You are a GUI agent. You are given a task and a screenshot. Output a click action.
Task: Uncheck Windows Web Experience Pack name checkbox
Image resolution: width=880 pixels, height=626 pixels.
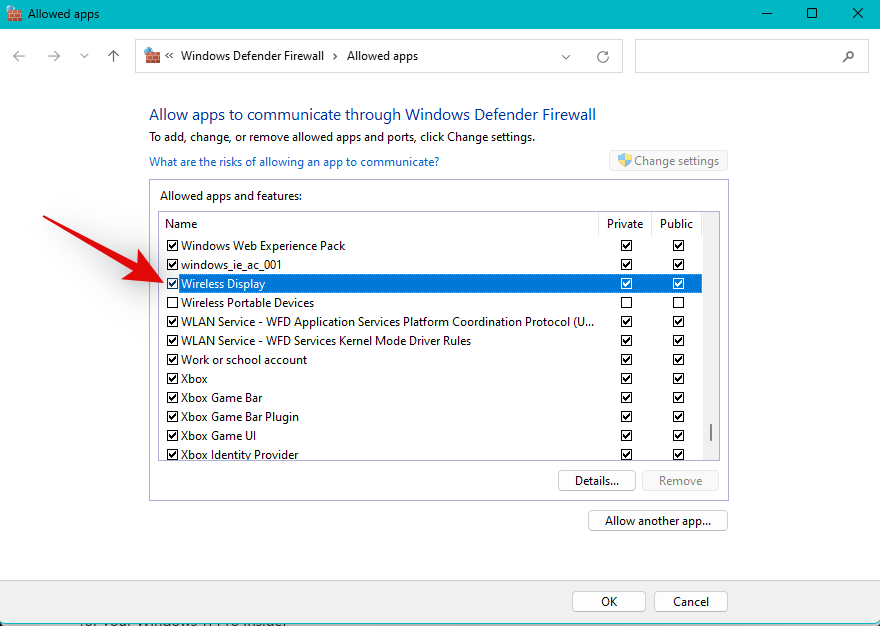(x=172, y=245)
